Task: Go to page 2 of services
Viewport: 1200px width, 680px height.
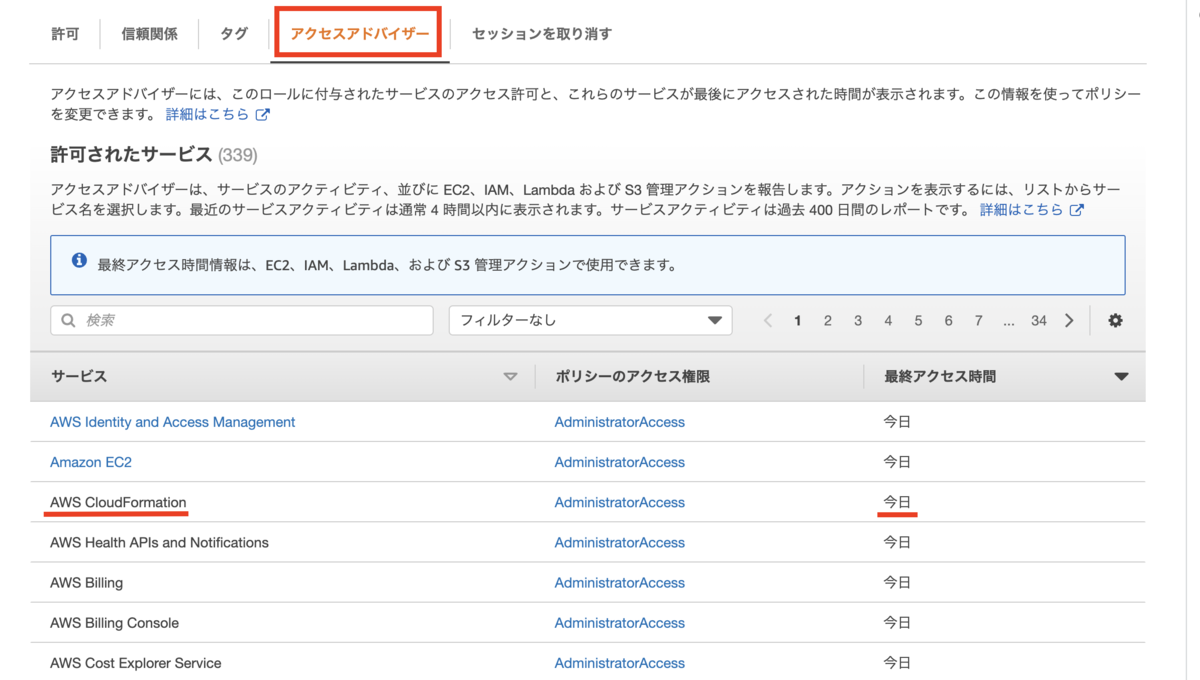Action: click(828, 321)
